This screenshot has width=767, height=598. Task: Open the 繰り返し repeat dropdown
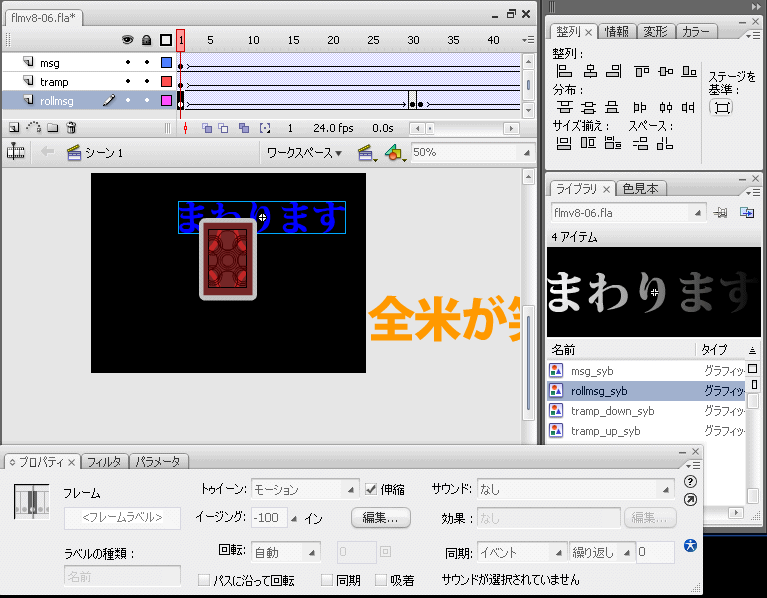coord(602,552)
